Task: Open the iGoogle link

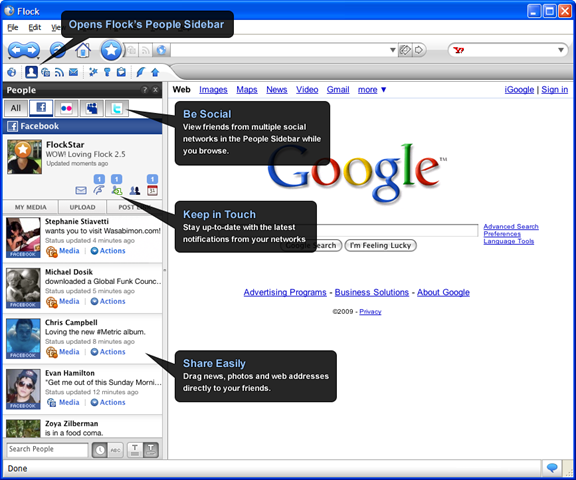Action: click(519, 90)
